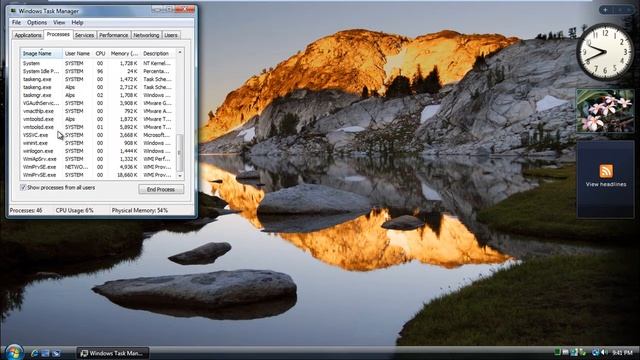
Task: Select the WmiApSrv.exe process
Action: [98, 159]
